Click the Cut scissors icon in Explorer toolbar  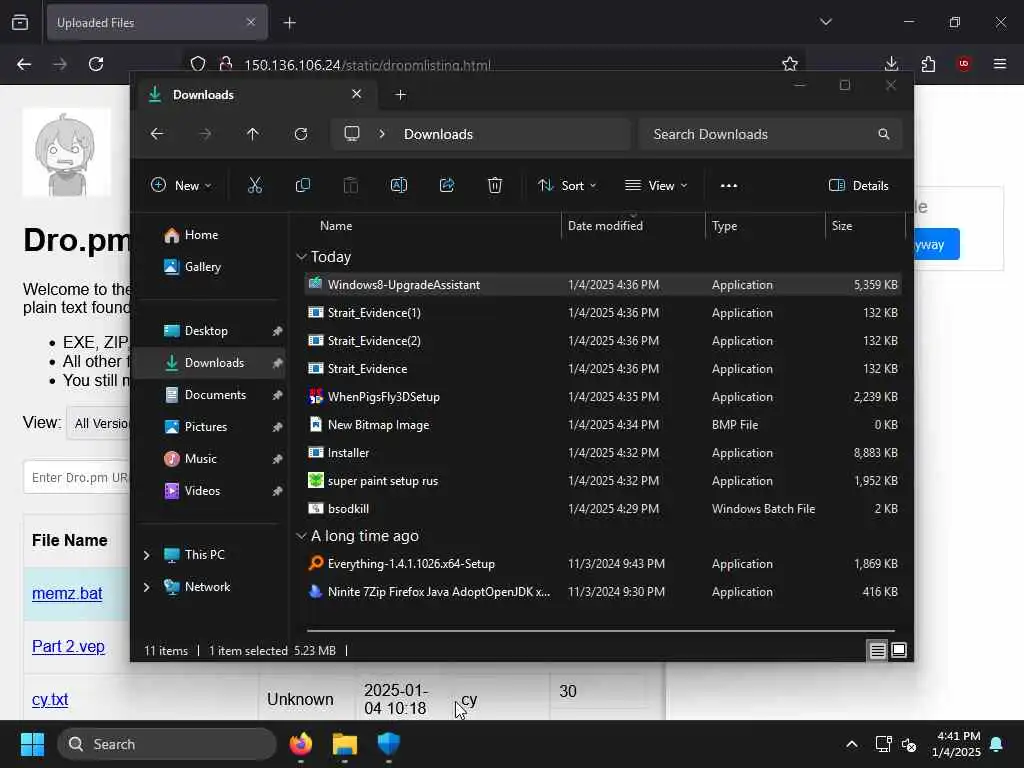click(255, 185)
